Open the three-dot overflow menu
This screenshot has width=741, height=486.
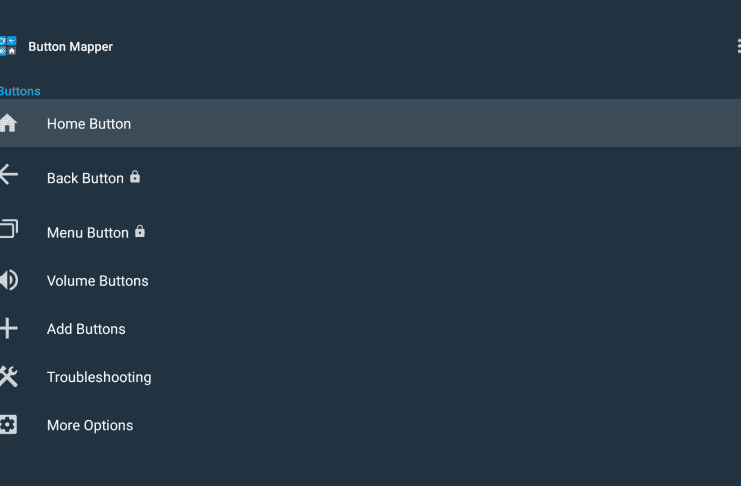click(x=739, y=46)
